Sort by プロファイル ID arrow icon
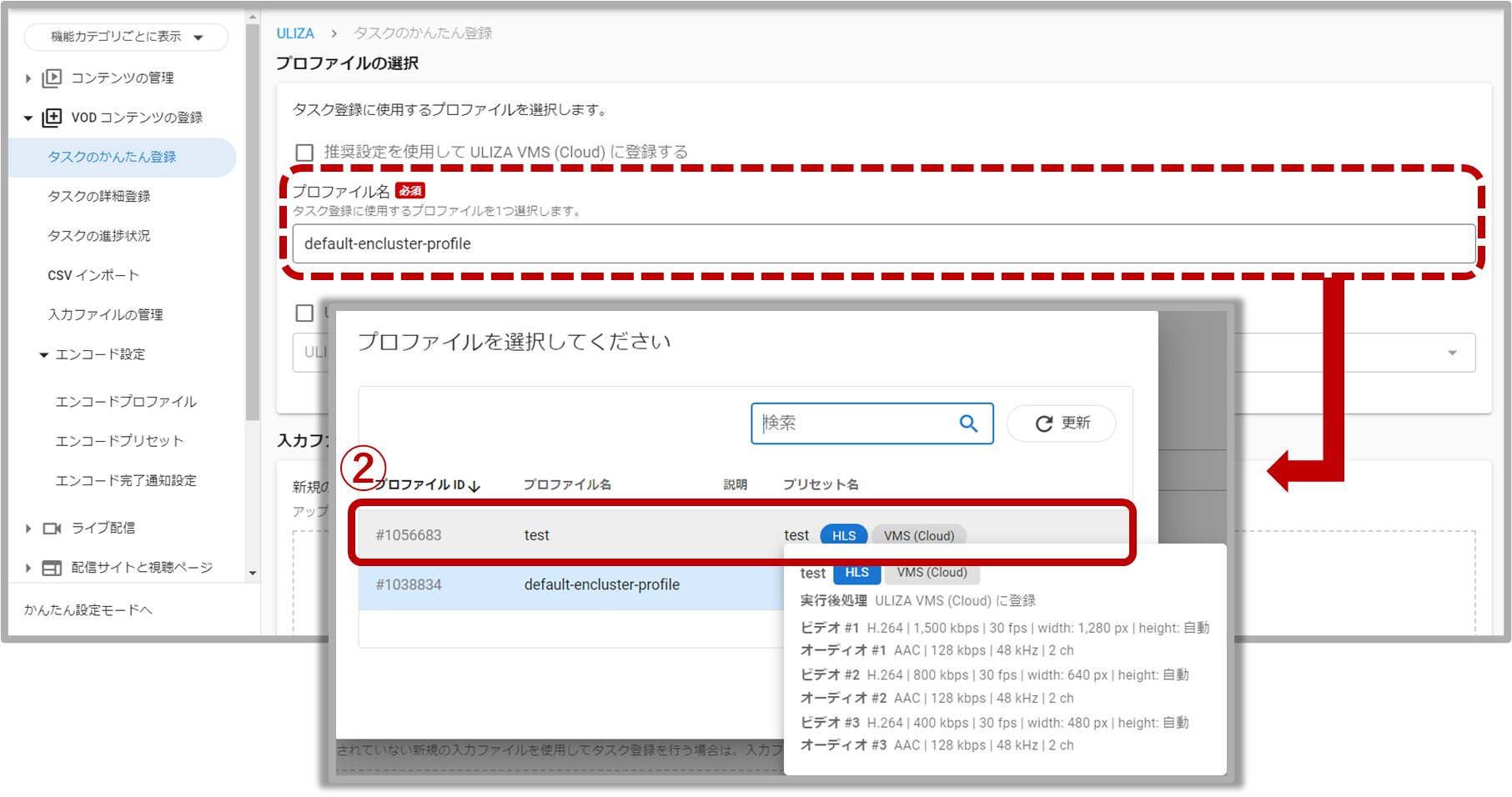The height and width of the screenshot is (797, 1512). (475, 486)
